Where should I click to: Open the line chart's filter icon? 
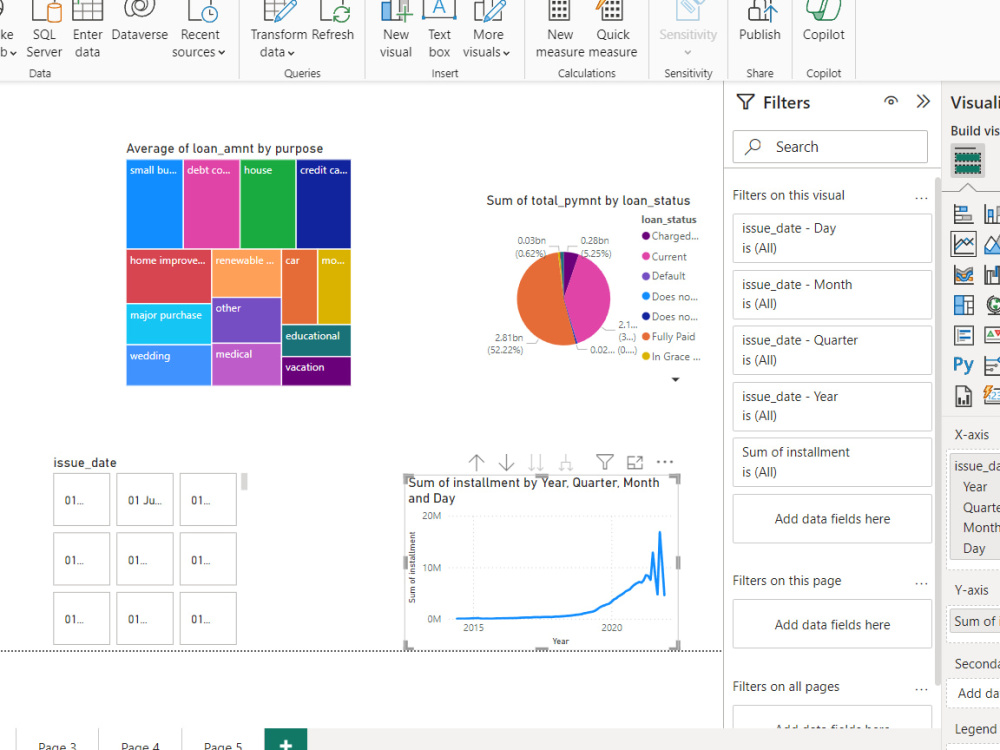pyautogui.click(x=605, y=462)
